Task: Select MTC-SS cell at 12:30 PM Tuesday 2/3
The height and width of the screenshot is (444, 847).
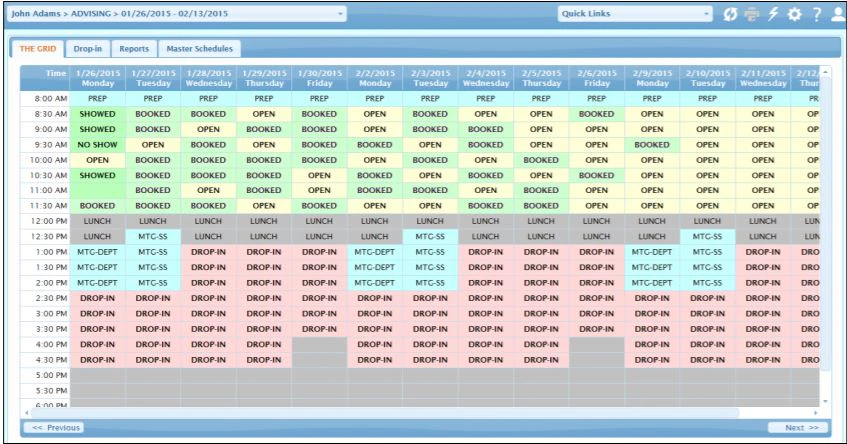Action: tap(431, 237)
